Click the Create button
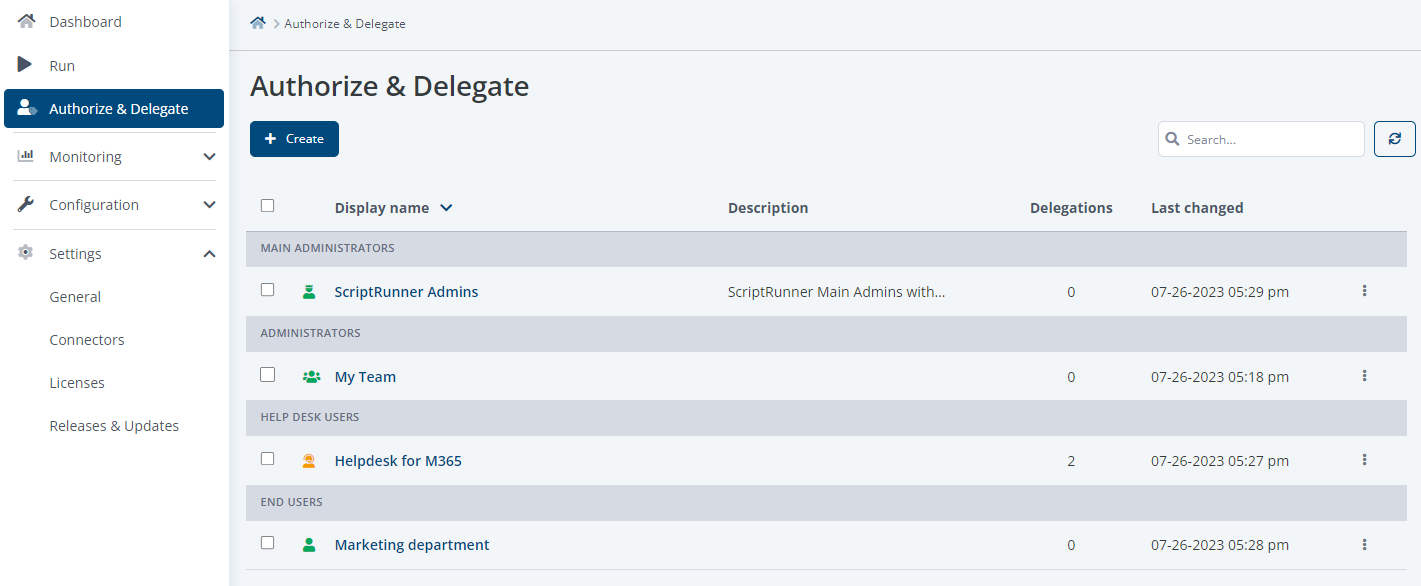Viewport: 1421px width, 586px height. point(294,139)
